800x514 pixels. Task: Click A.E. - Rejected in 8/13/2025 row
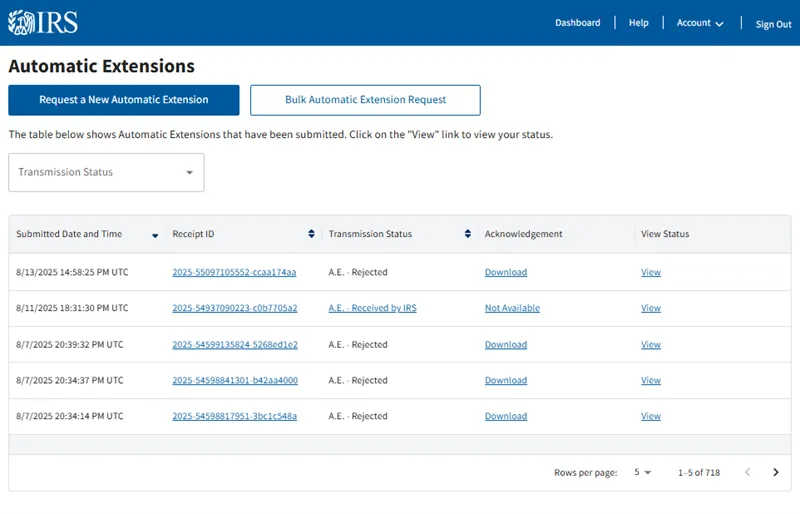click(358, 272)
